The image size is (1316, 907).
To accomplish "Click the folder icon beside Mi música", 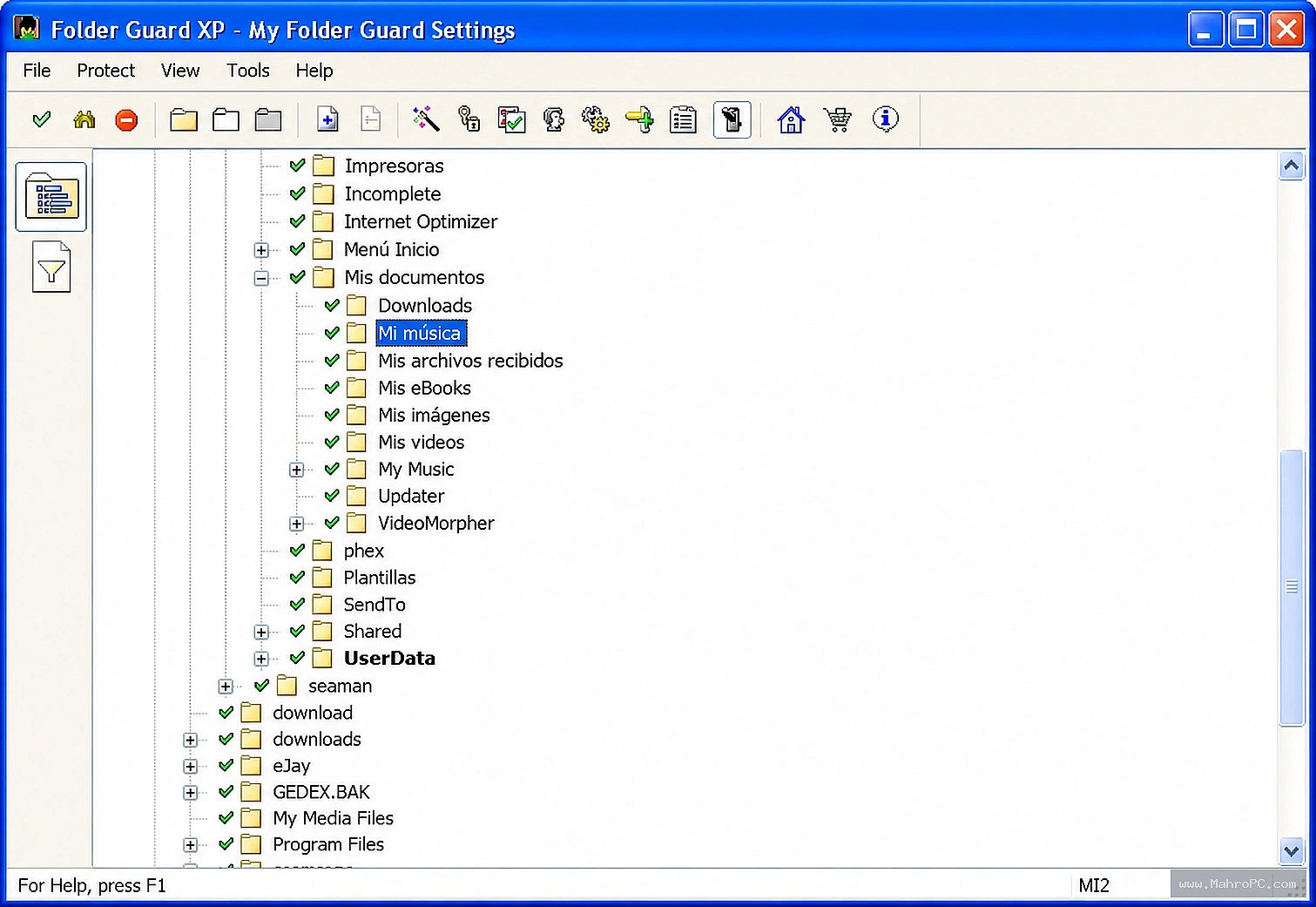I will coord(356,333).
